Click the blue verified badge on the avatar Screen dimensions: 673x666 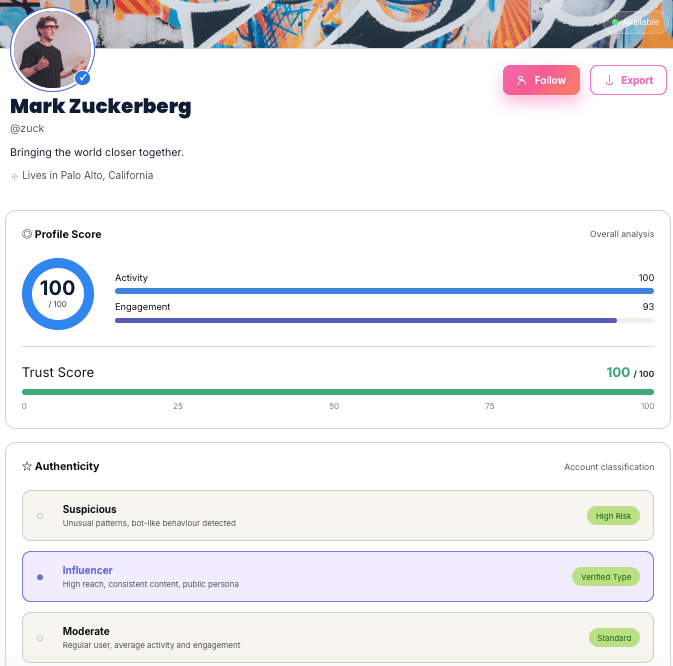[83, 78]
